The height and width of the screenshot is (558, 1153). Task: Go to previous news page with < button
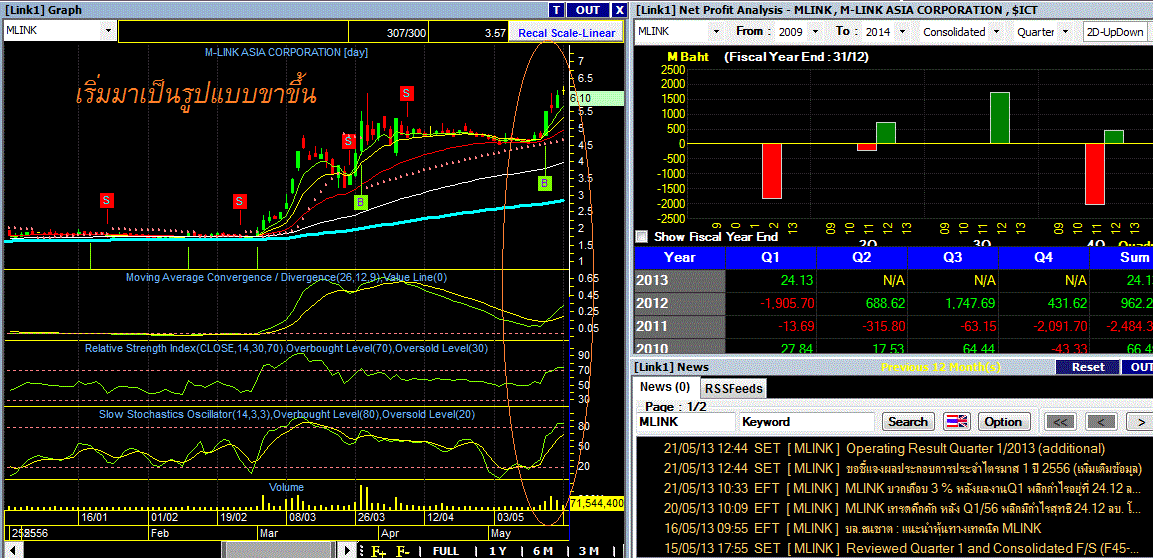pyautogui.click(x=1100, y=421)
